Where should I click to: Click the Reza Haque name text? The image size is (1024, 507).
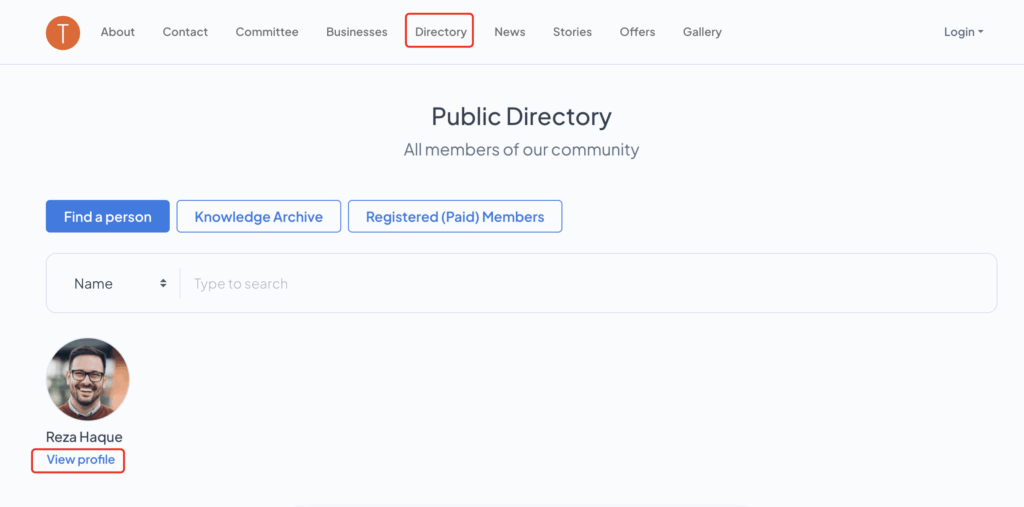pyautogui.click(x=84, y=437)
